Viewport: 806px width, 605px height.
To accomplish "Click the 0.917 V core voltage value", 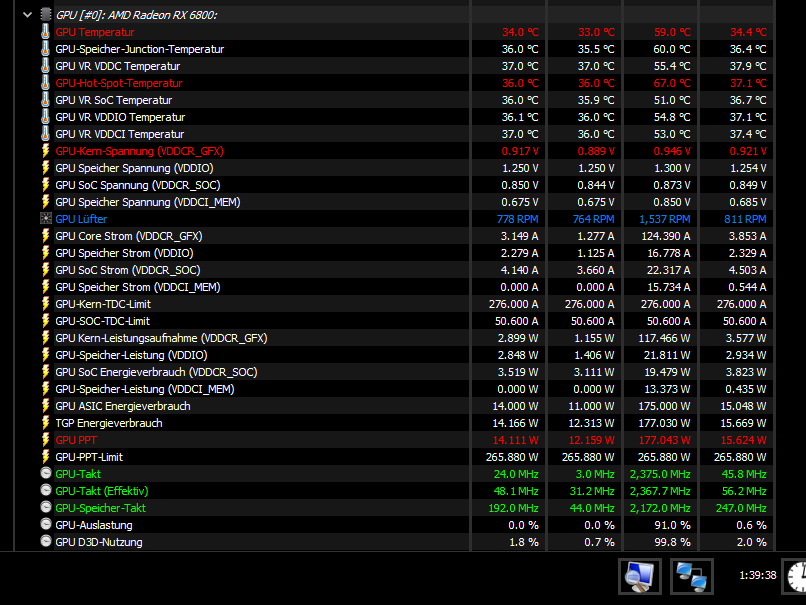I will tap(520, 151).
